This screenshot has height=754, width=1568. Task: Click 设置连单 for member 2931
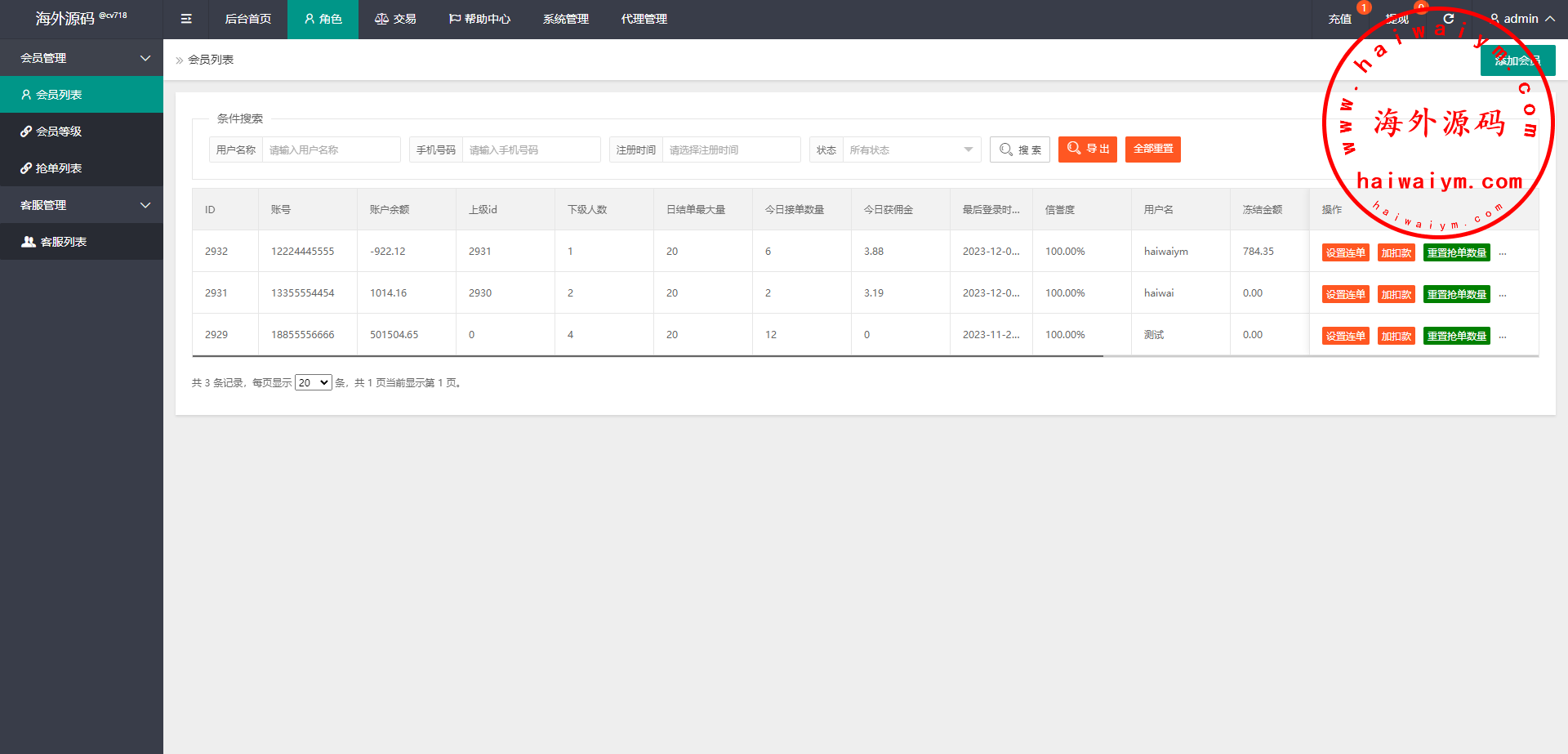click(x=1345, y=295)
